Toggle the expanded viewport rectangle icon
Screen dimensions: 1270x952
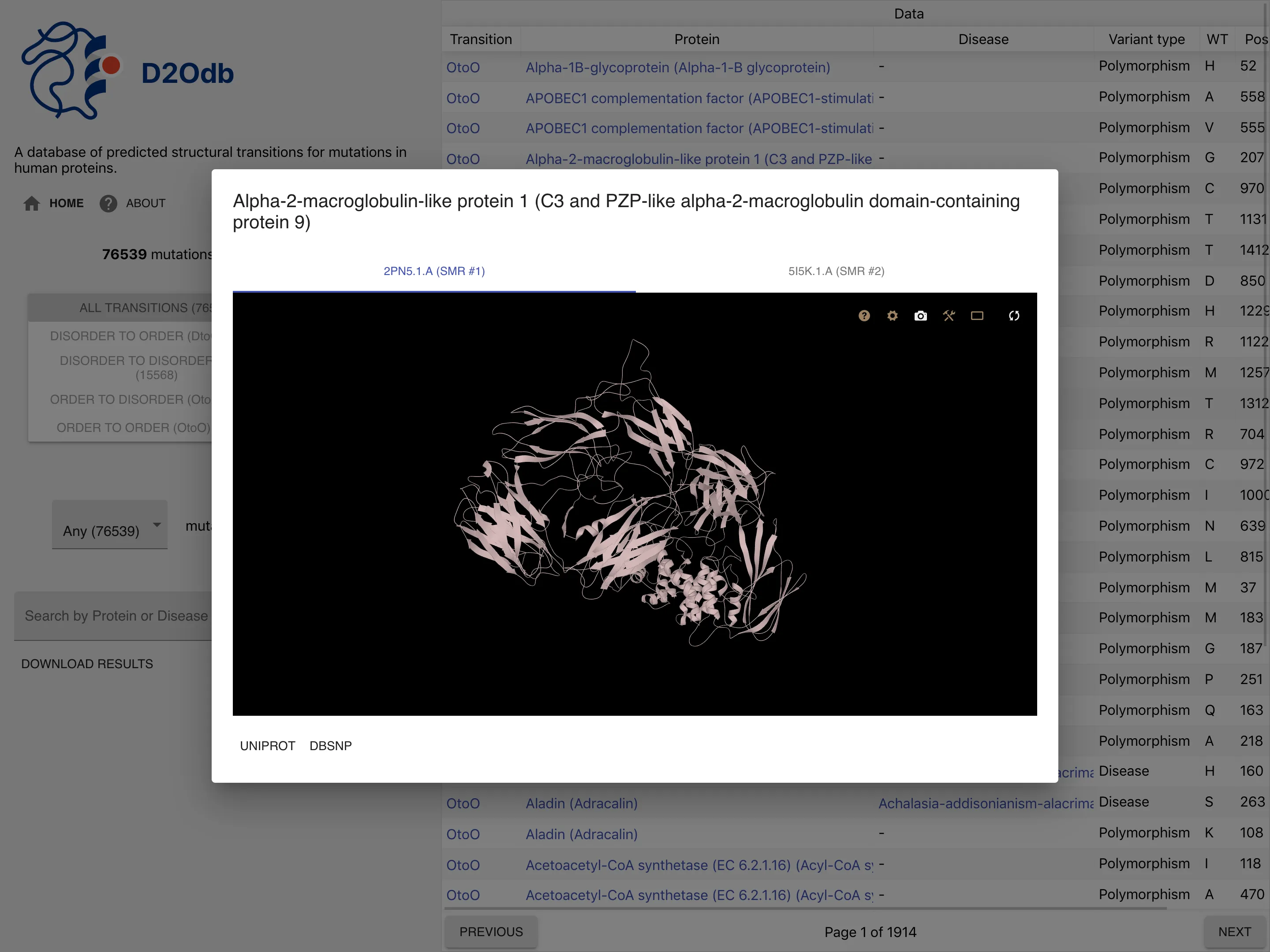tap(977, 316)
